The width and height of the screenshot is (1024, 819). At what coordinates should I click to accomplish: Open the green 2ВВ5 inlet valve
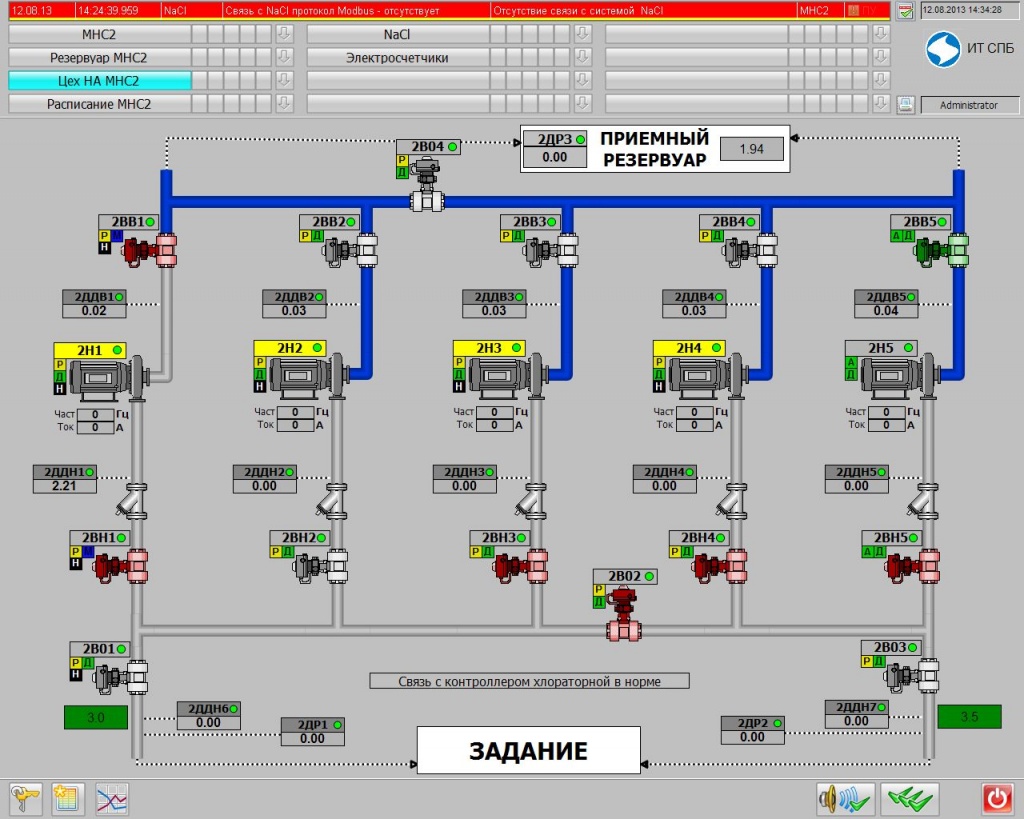pos(942,250)
